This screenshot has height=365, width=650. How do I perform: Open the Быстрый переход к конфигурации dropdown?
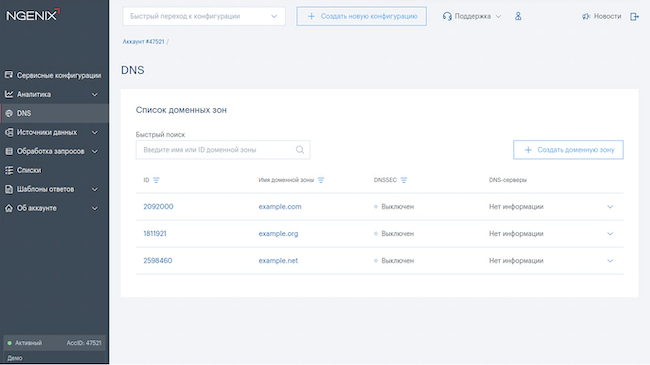click(204, 16)
